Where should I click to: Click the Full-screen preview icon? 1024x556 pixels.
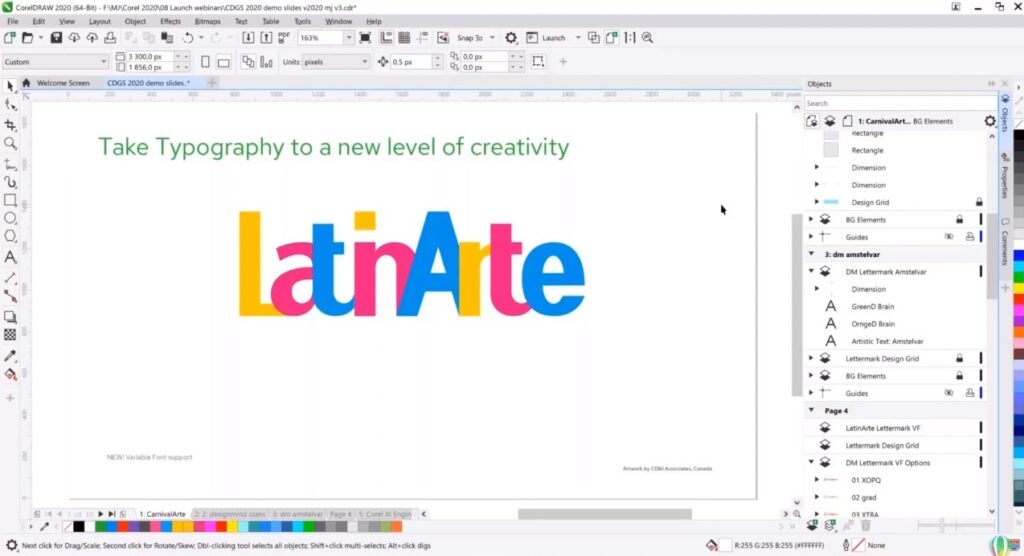(365, 38)
